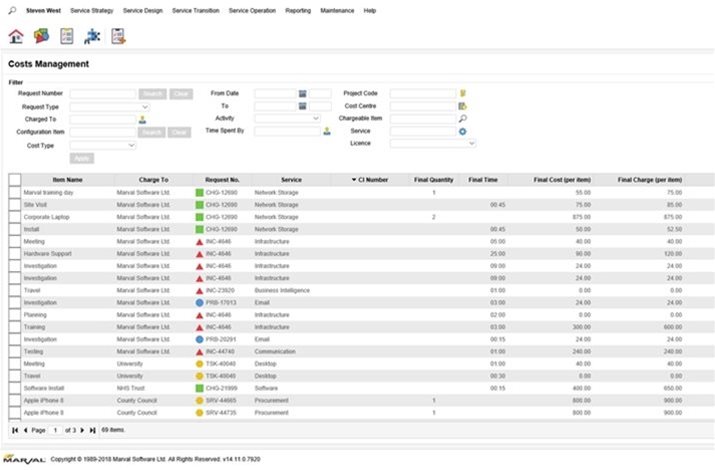Click the Charge To column header
Screen dimensions: 715x470
[154, 180]
